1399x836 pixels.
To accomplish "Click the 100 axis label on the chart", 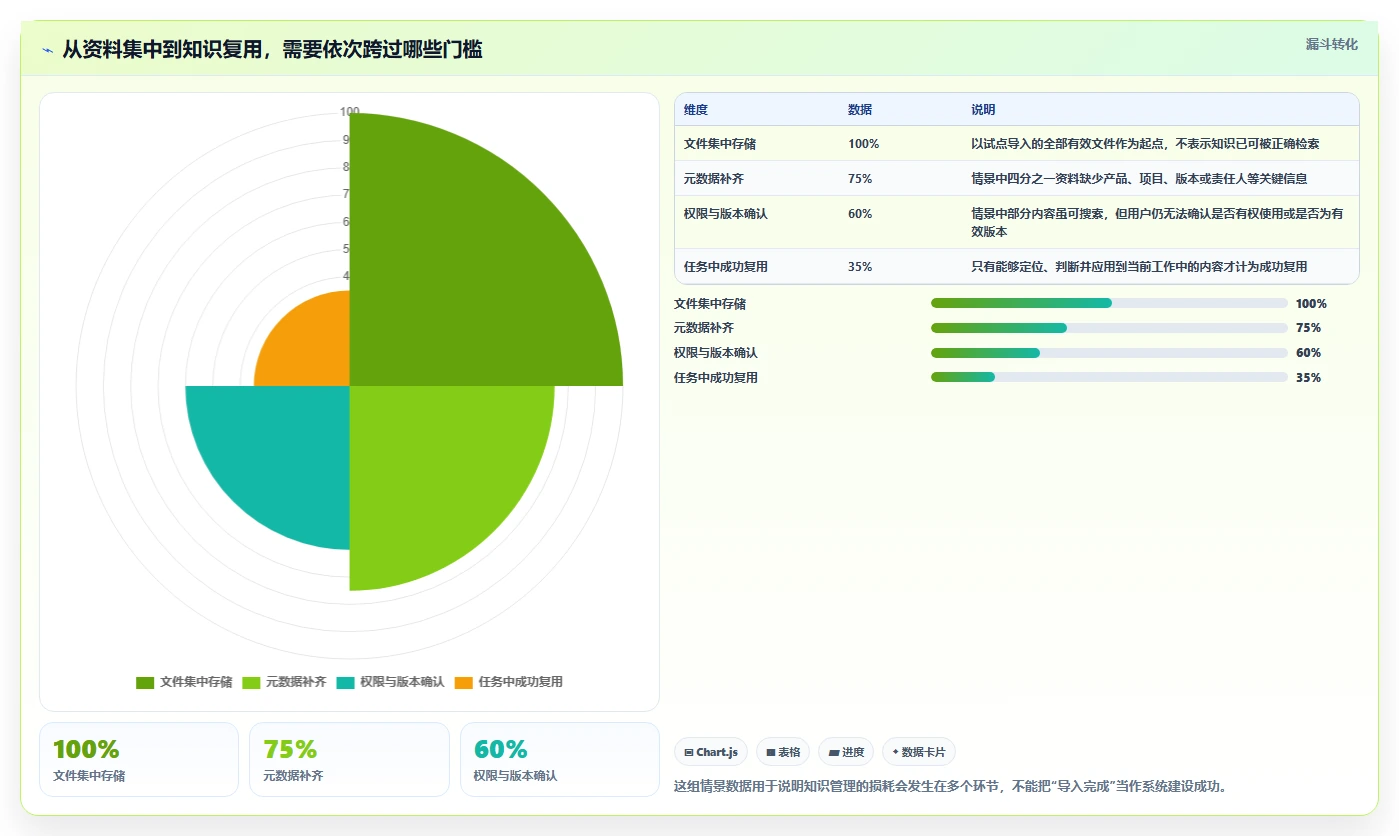I will click(349, 112).
